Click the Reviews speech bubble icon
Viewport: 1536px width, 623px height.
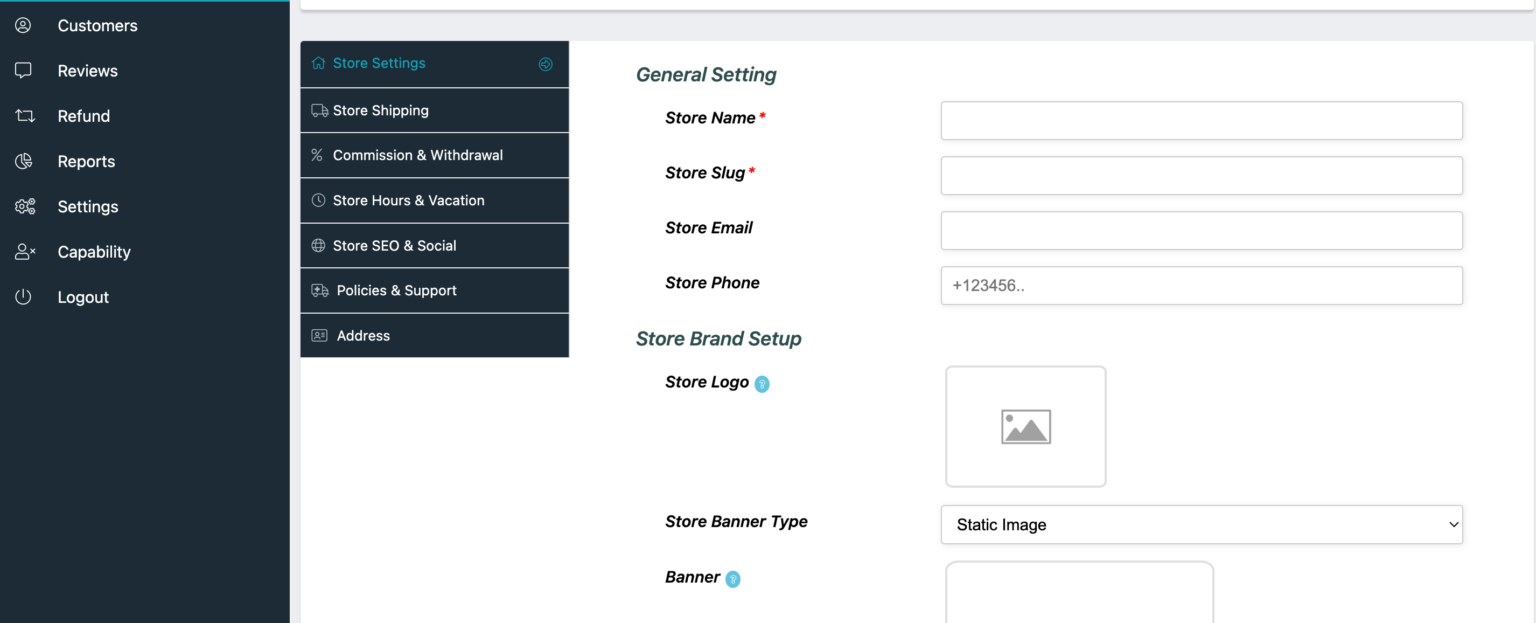(23, 70)
